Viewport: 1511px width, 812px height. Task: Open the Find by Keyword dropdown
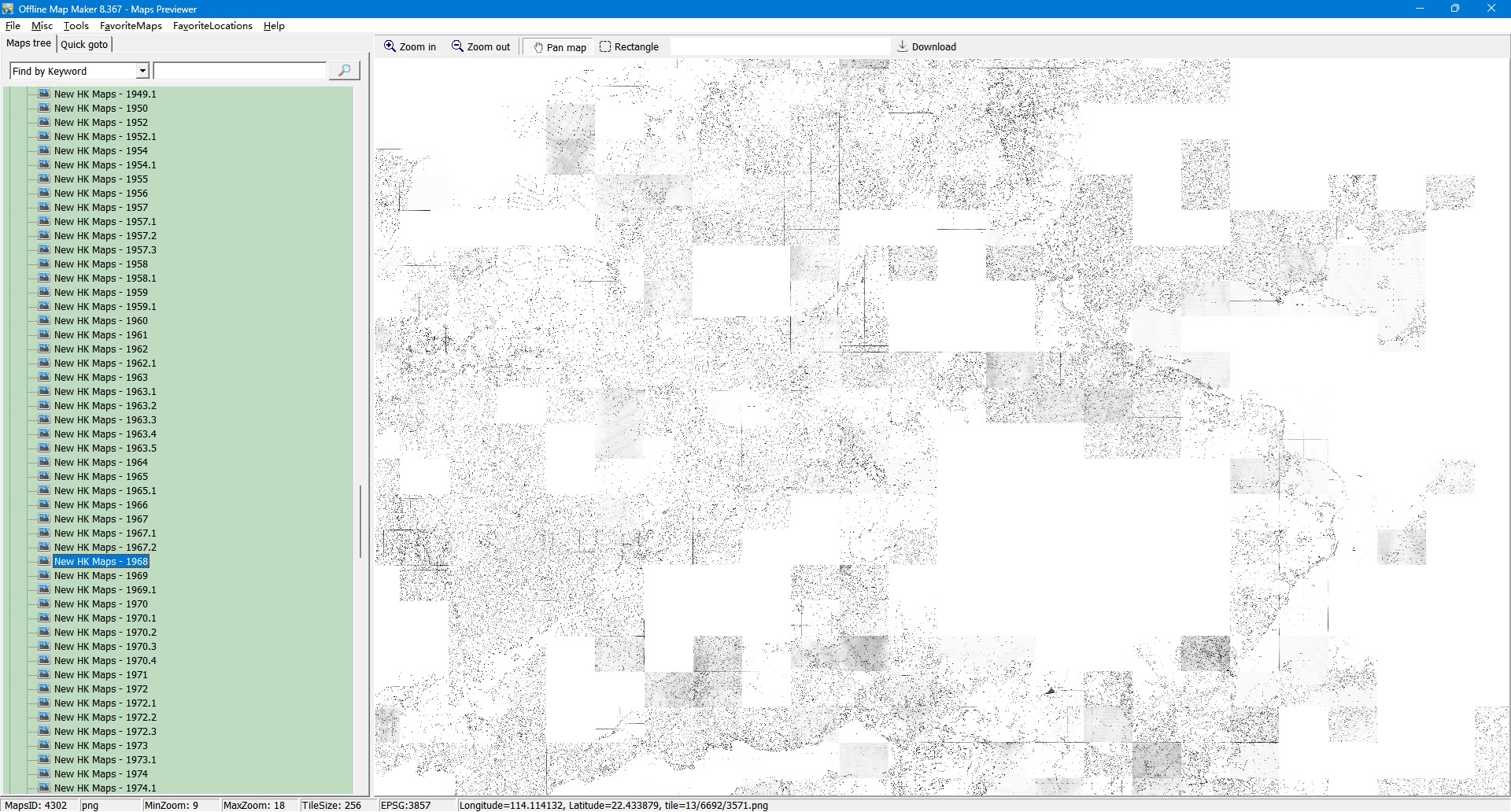click(142, 71)
